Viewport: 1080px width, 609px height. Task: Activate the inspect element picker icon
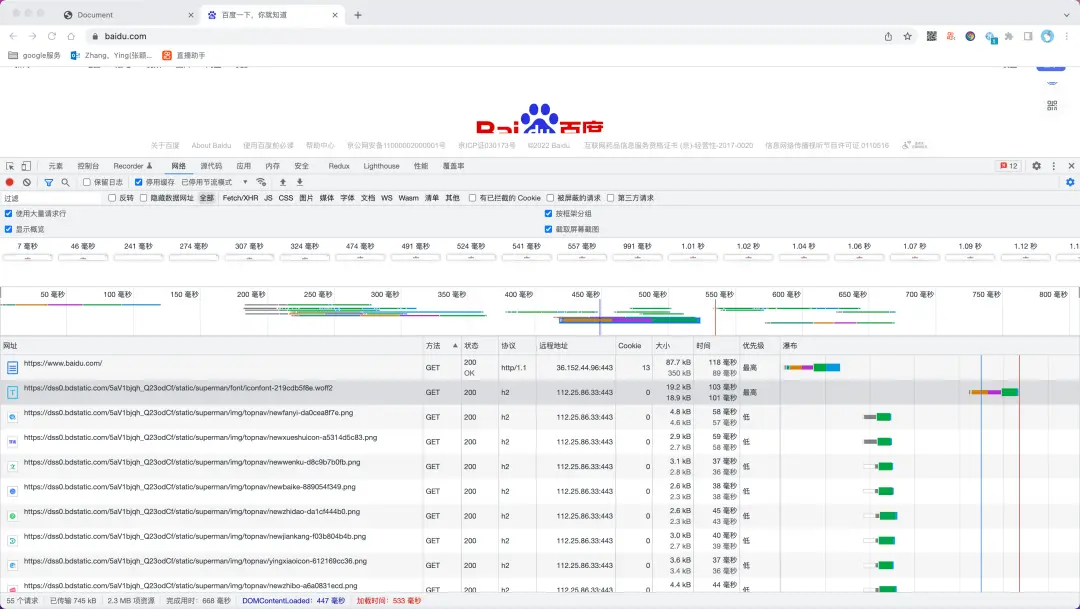(10, 166)
